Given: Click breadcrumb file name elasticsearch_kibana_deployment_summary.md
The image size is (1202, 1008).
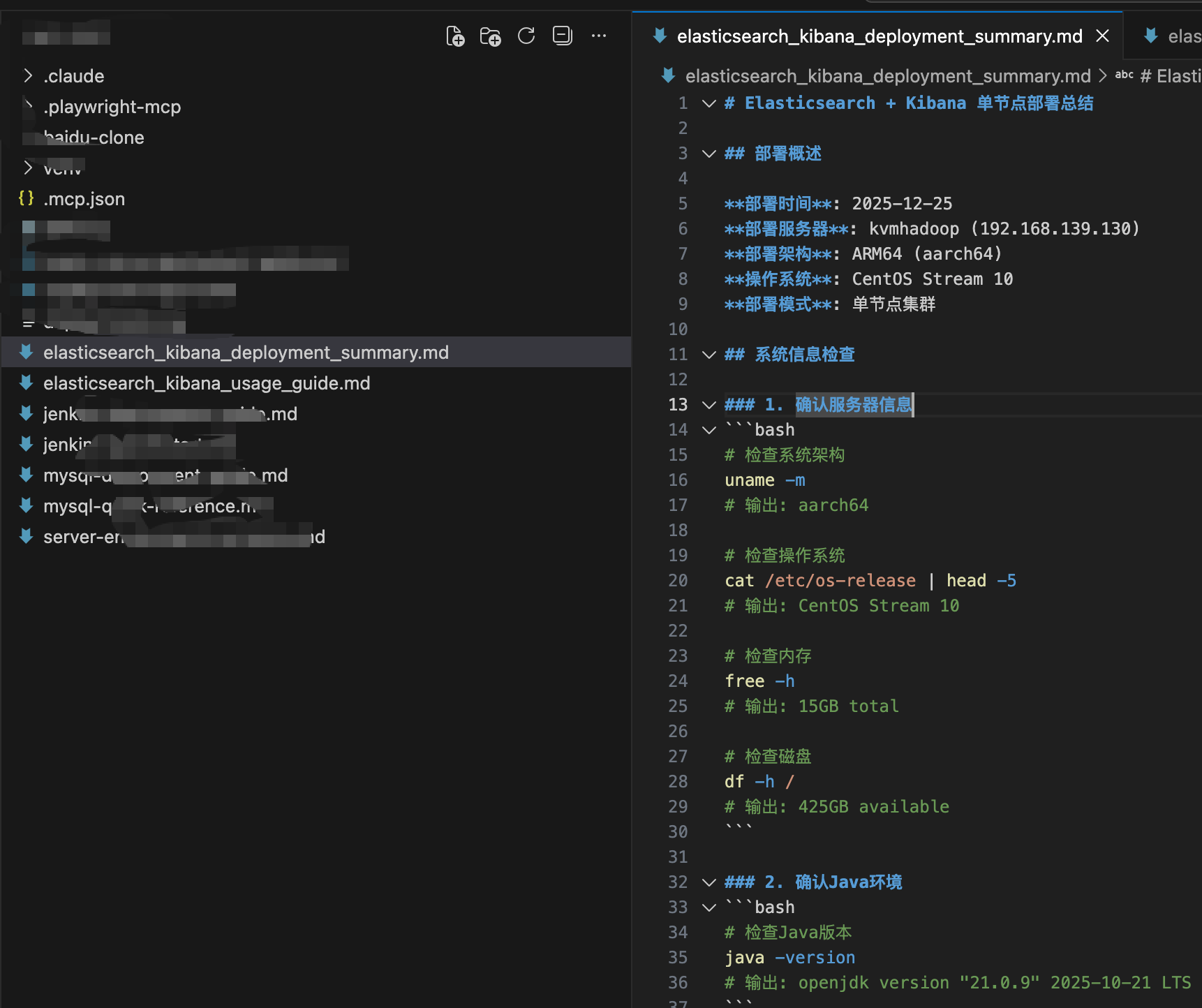Looking at the screenshot, I should click(888, 76).
